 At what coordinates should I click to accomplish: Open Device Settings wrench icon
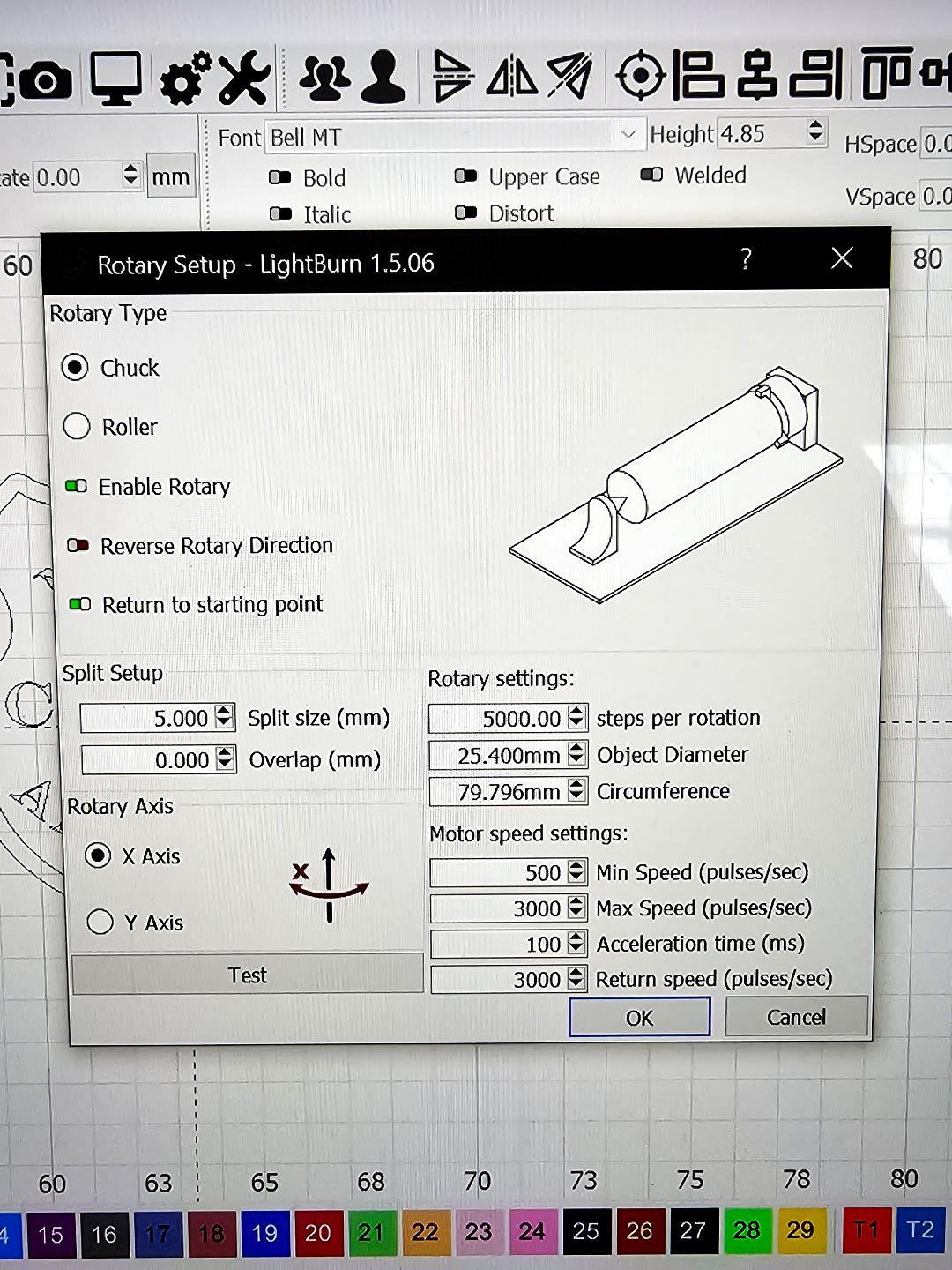coord(244,78)
